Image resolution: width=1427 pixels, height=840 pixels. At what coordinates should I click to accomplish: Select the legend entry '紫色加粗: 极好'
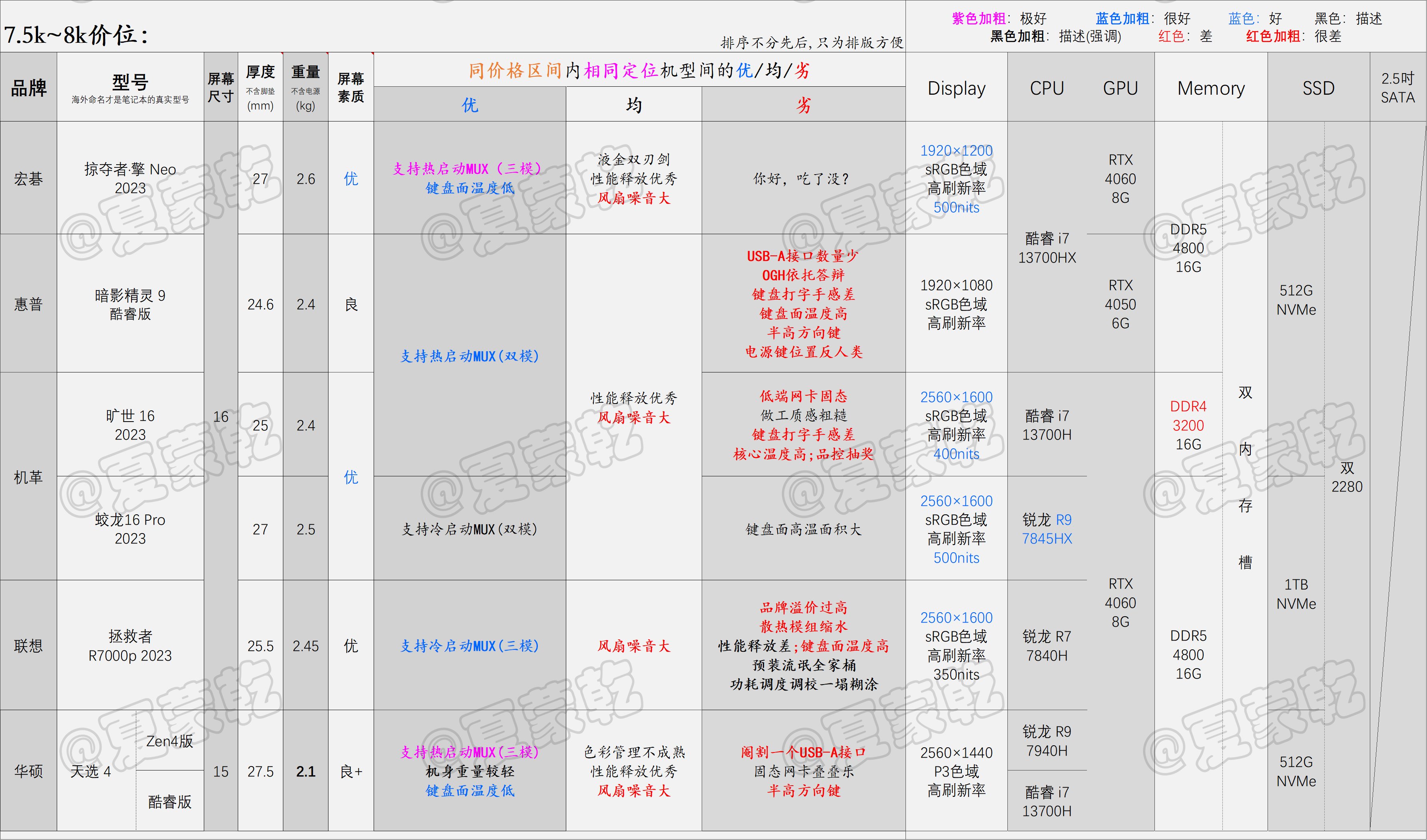click(999, 19)
